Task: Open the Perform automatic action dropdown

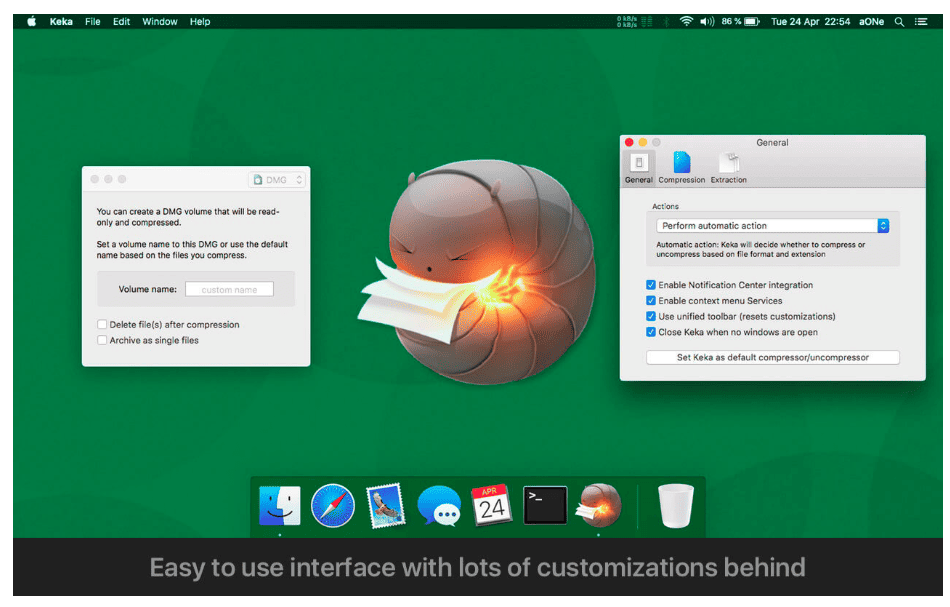Action: 772,226
